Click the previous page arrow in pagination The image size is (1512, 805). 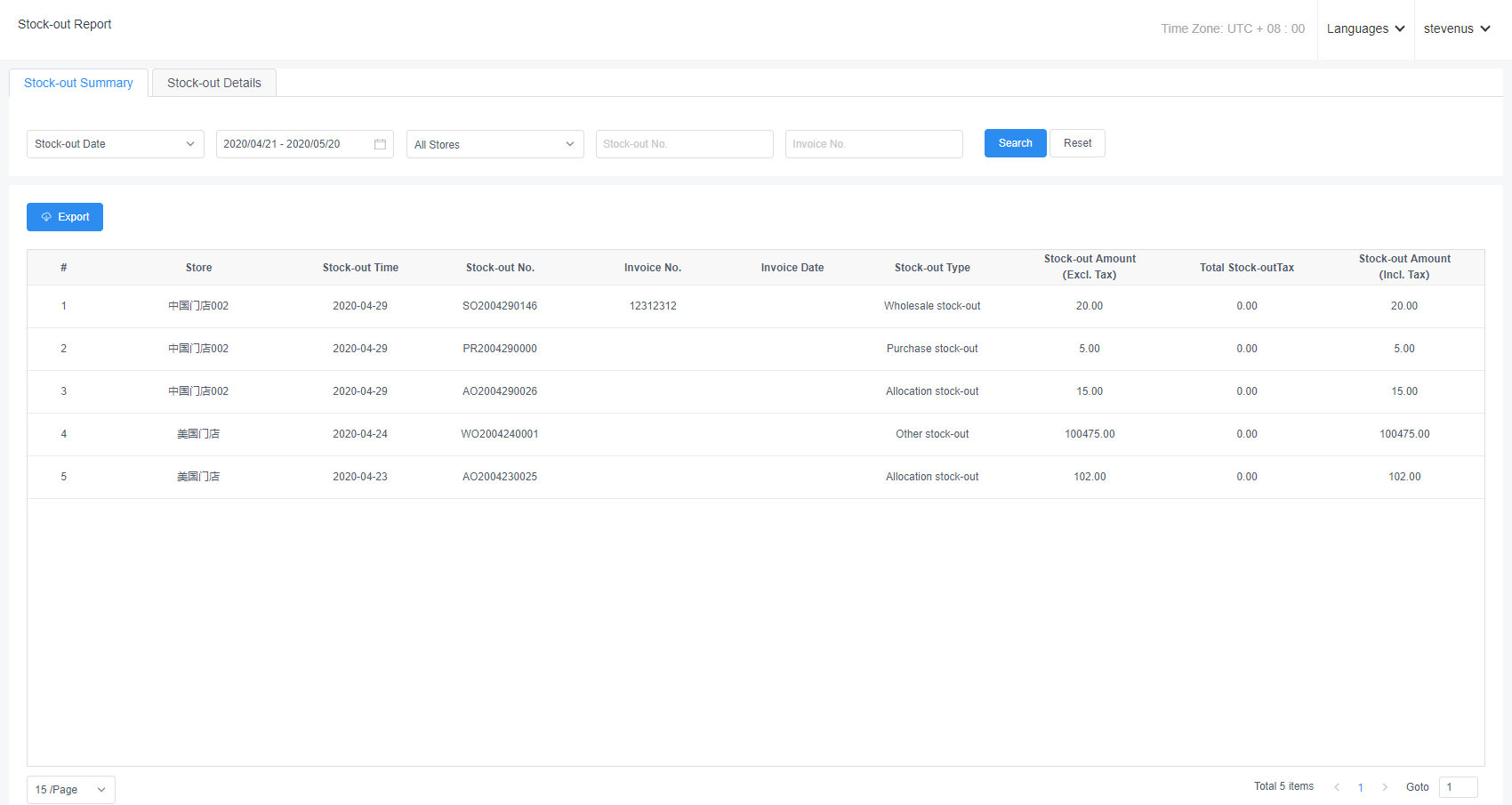coord(1336,787)
